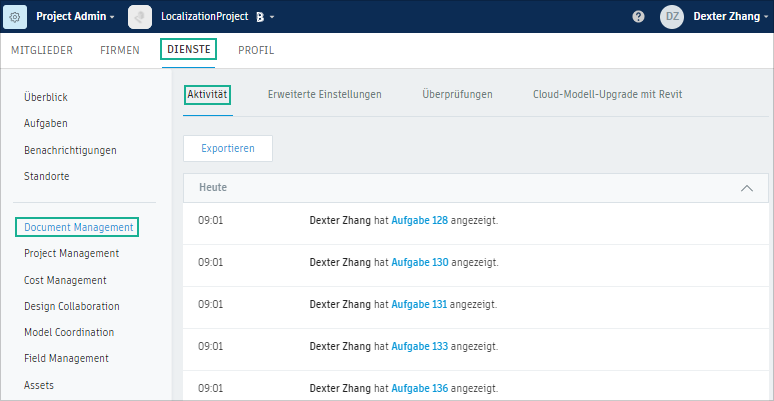Click the settings gear icon in header
This screenshot has width=774, height=401.
pos(15,17)
